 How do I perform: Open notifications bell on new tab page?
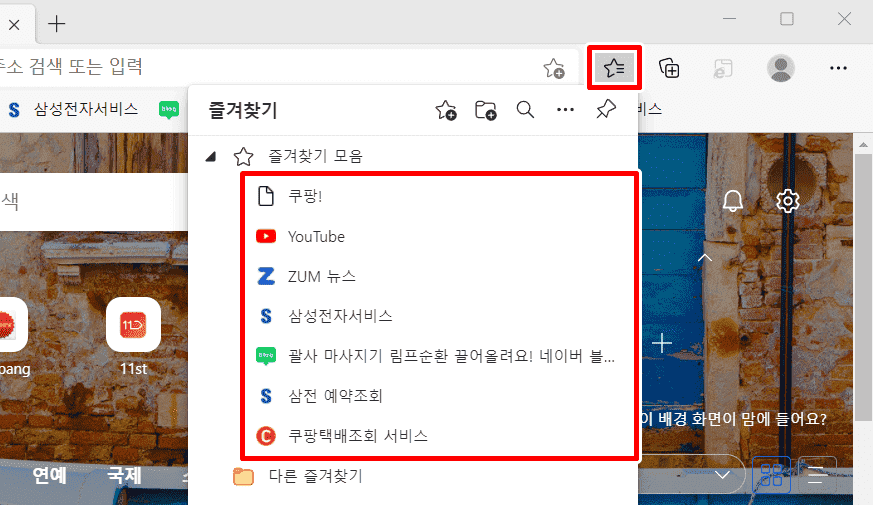(733, 200)
